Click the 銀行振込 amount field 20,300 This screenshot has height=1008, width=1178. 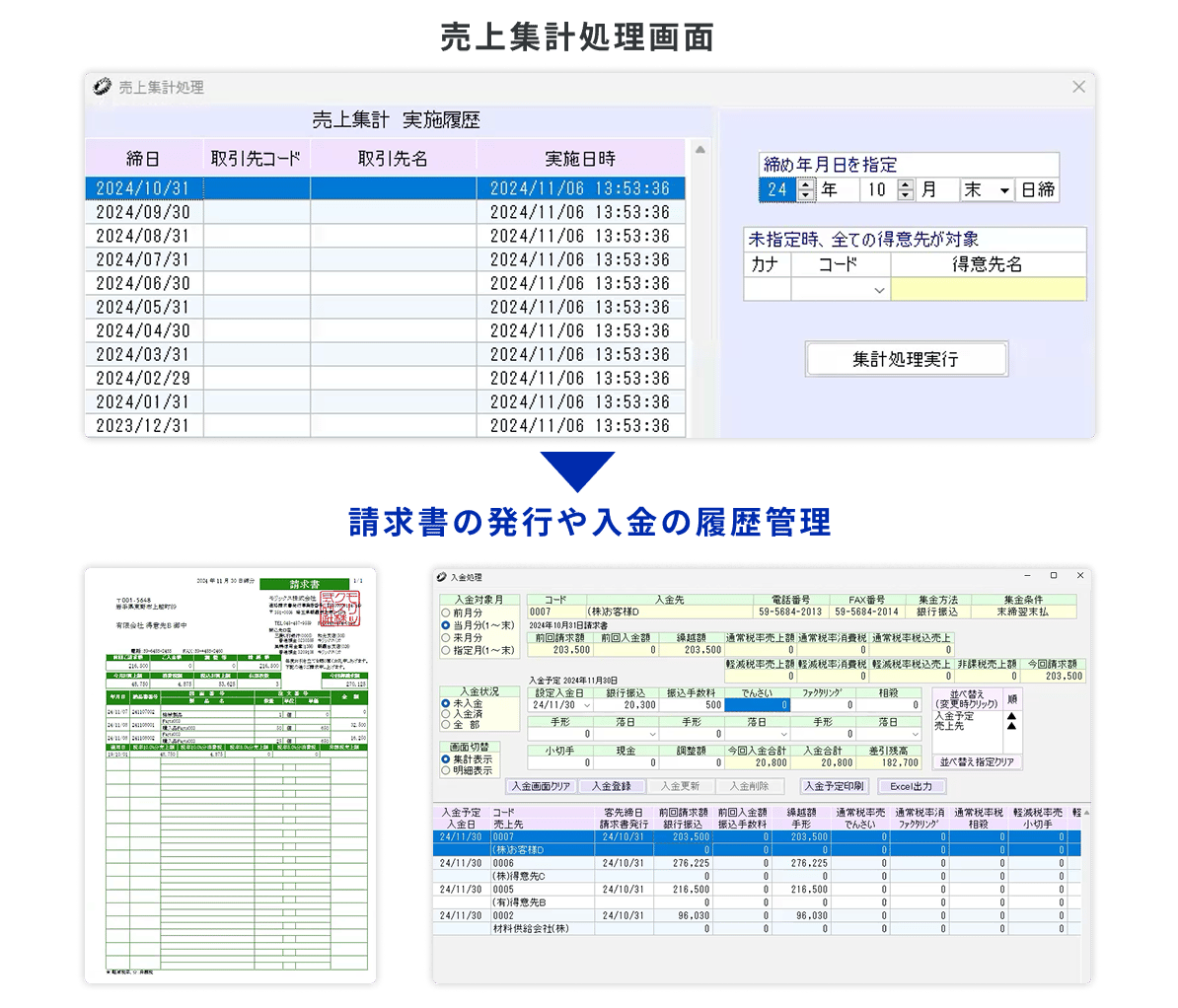pos(626,705)
